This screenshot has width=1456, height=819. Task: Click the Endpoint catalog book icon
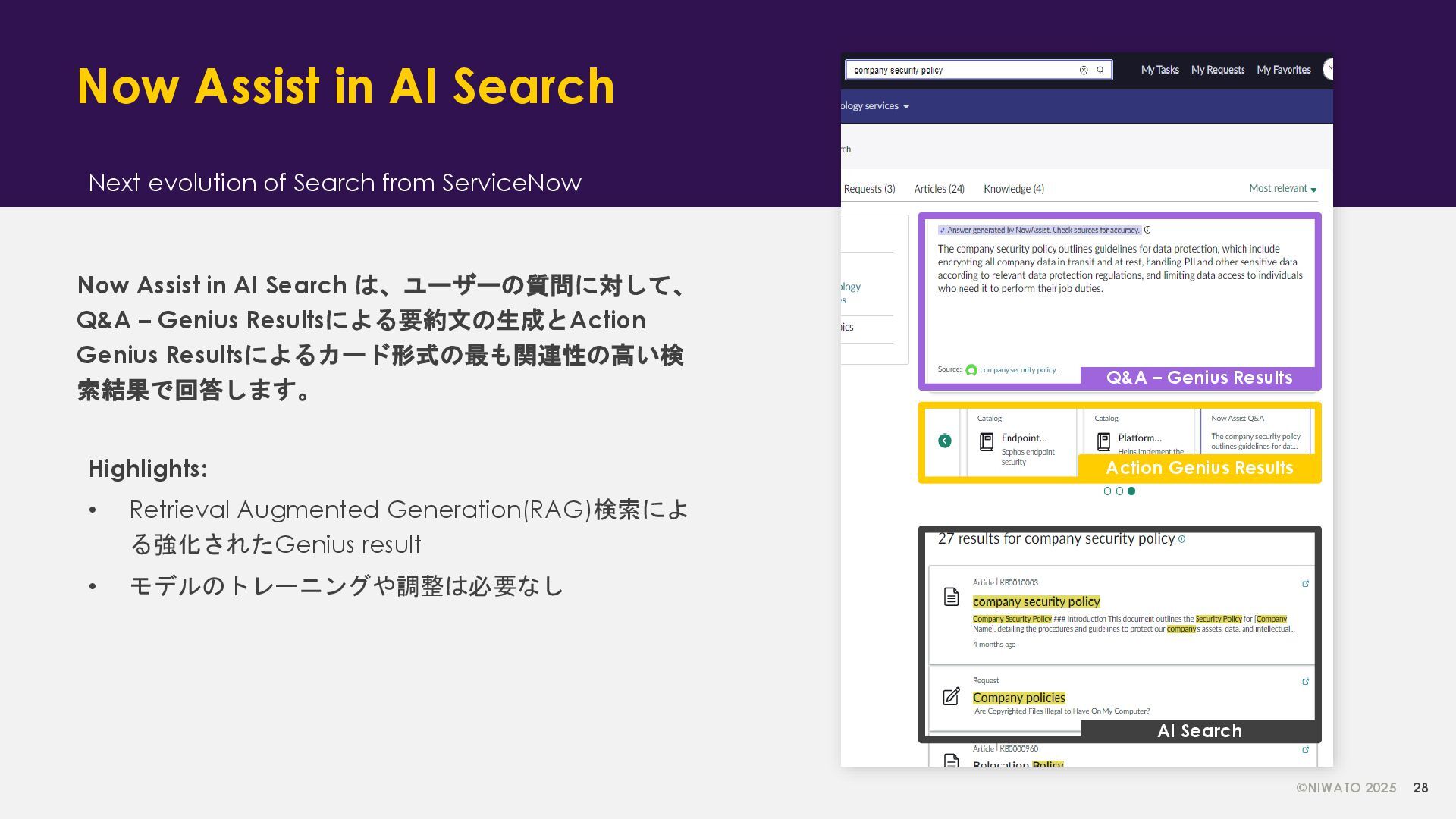[x=987, y=442]
